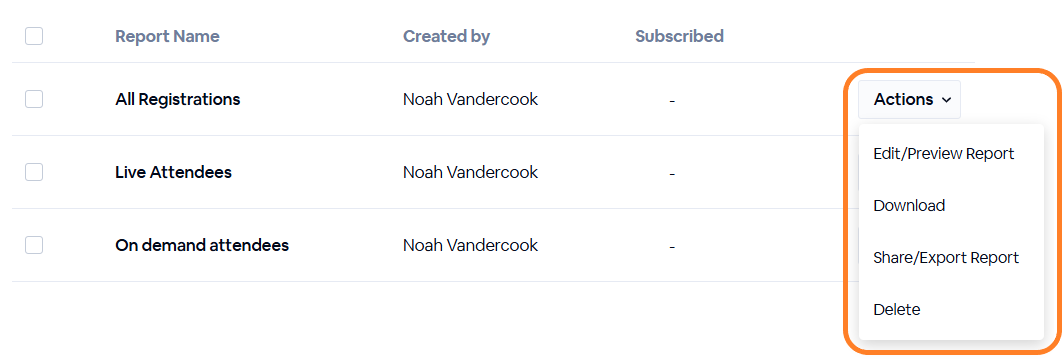Click Subscribed dash for All Registrations
Screen dimensions: 1064x361
(672, 101)
